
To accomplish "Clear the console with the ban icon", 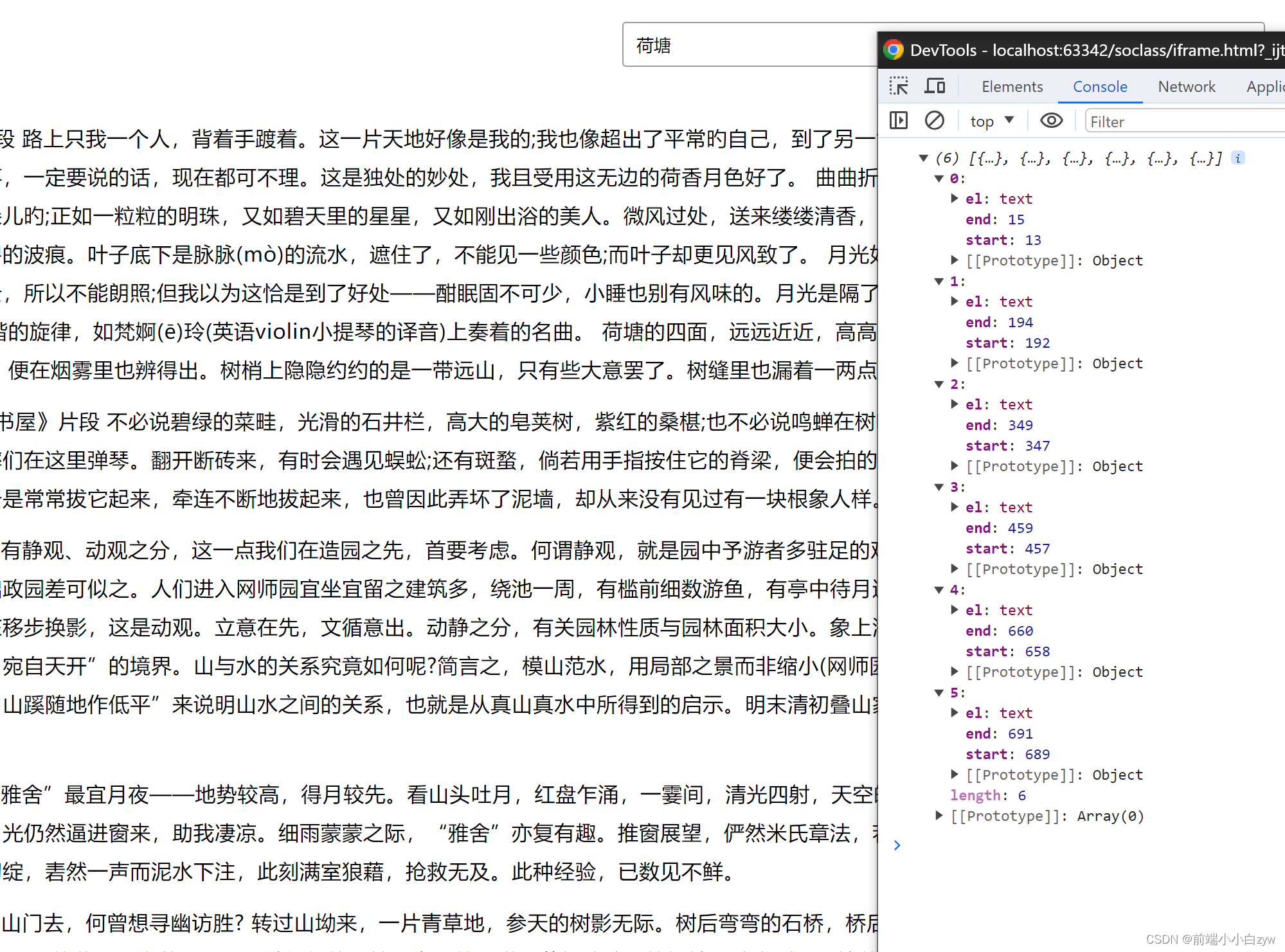I will [x=934, y=121].
